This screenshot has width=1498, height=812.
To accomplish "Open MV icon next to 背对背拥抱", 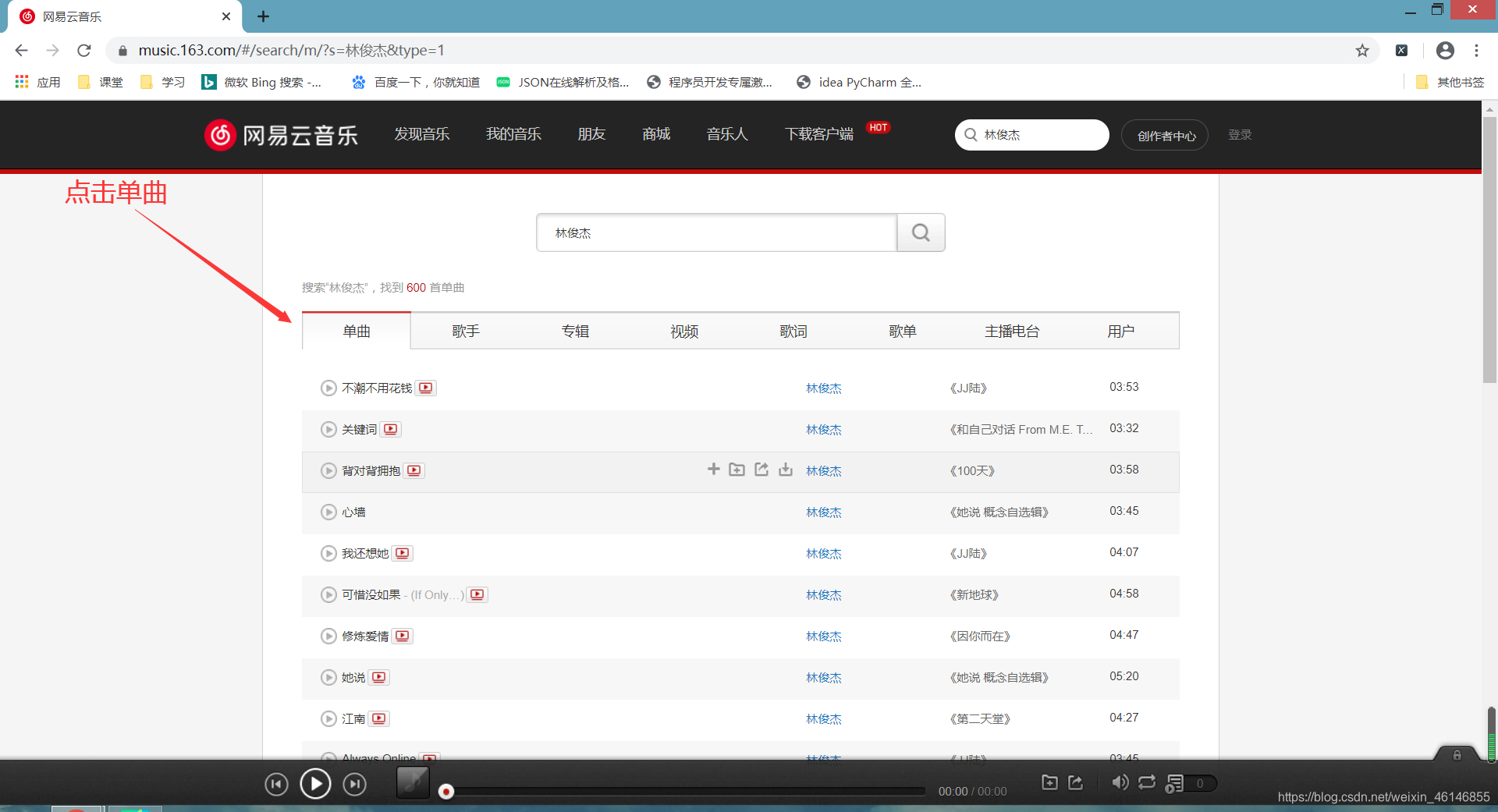I will (x=414, y=470).
